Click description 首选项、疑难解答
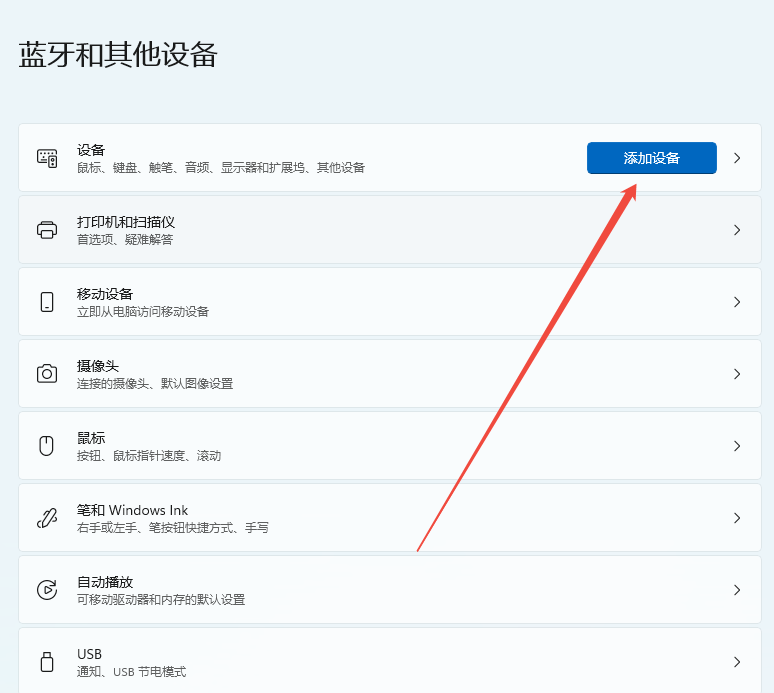774x693 pixels. tap(125, 240)
